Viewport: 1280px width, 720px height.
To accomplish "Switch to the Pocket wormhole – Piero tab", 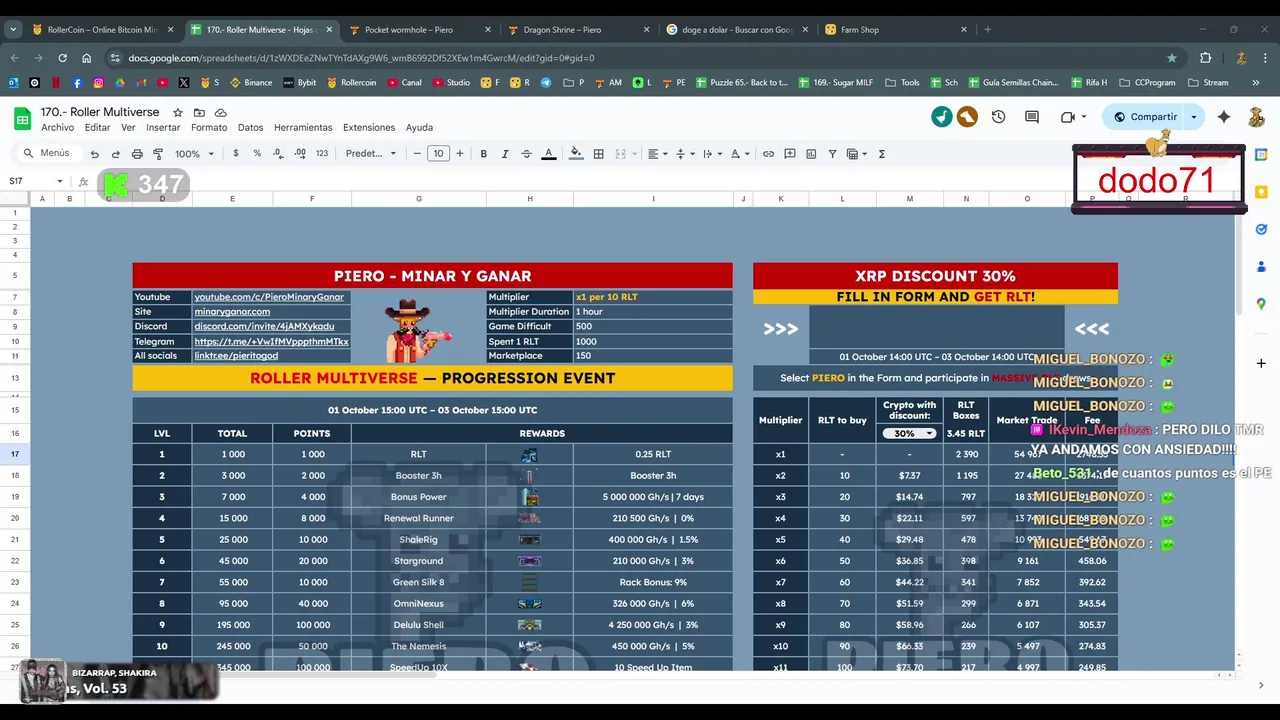I will [x=421, y=30].
